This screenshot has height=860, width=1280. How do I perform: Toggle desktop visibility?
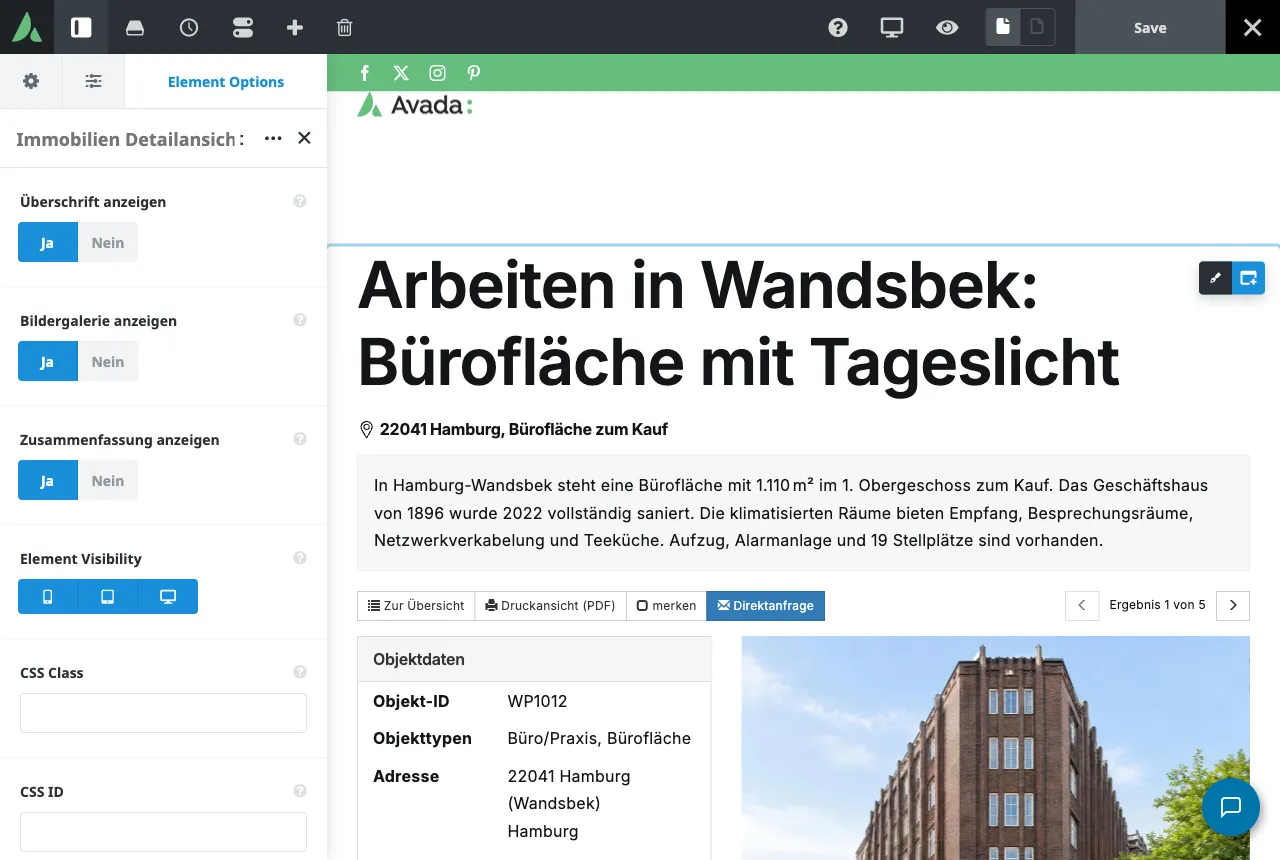[x=168, y=597]
